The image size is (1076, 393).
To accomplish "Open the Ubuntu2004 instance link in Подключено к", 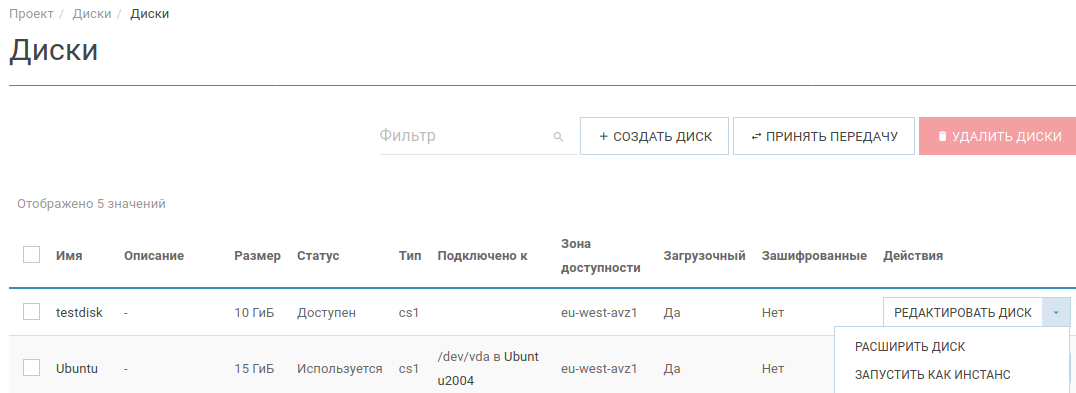I will 488,368.
